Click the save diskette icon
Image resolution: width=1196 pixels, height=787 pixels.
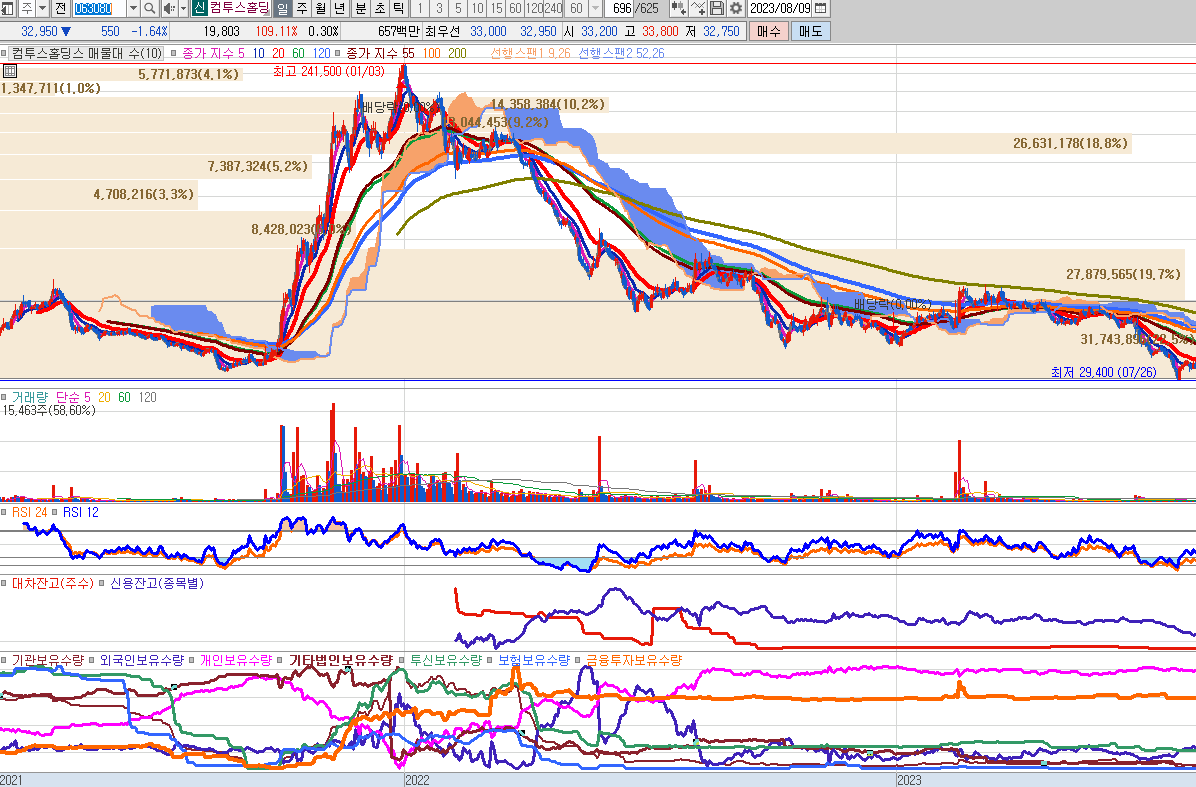[x=717, y=8]
